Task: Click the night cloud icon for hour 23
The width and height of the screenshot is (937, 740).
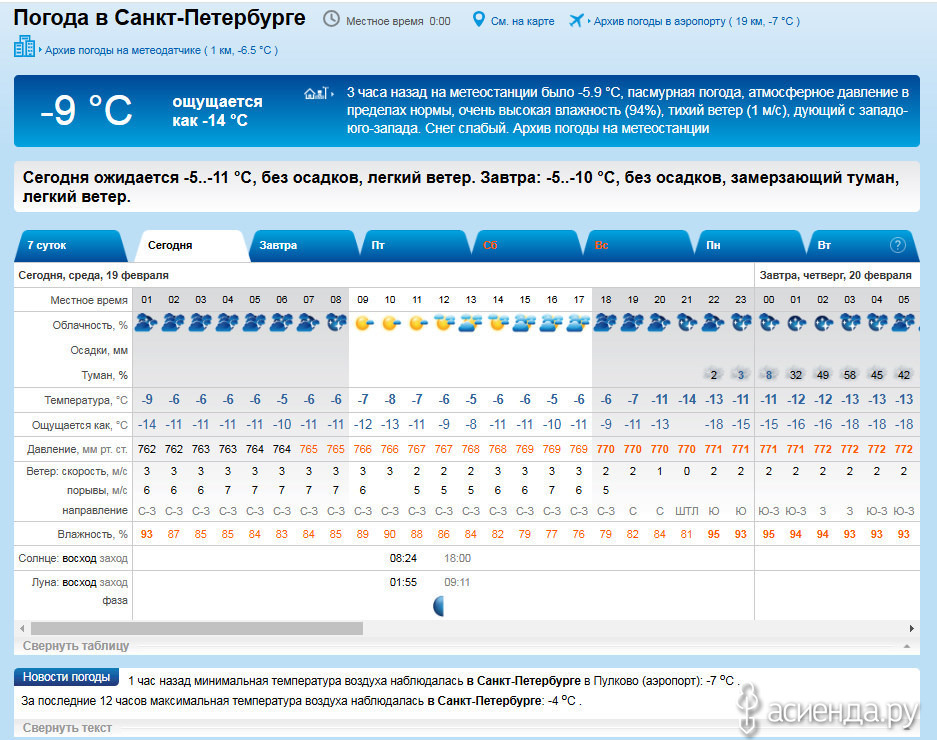Action: pyautogui.click(x=741, y=323)
